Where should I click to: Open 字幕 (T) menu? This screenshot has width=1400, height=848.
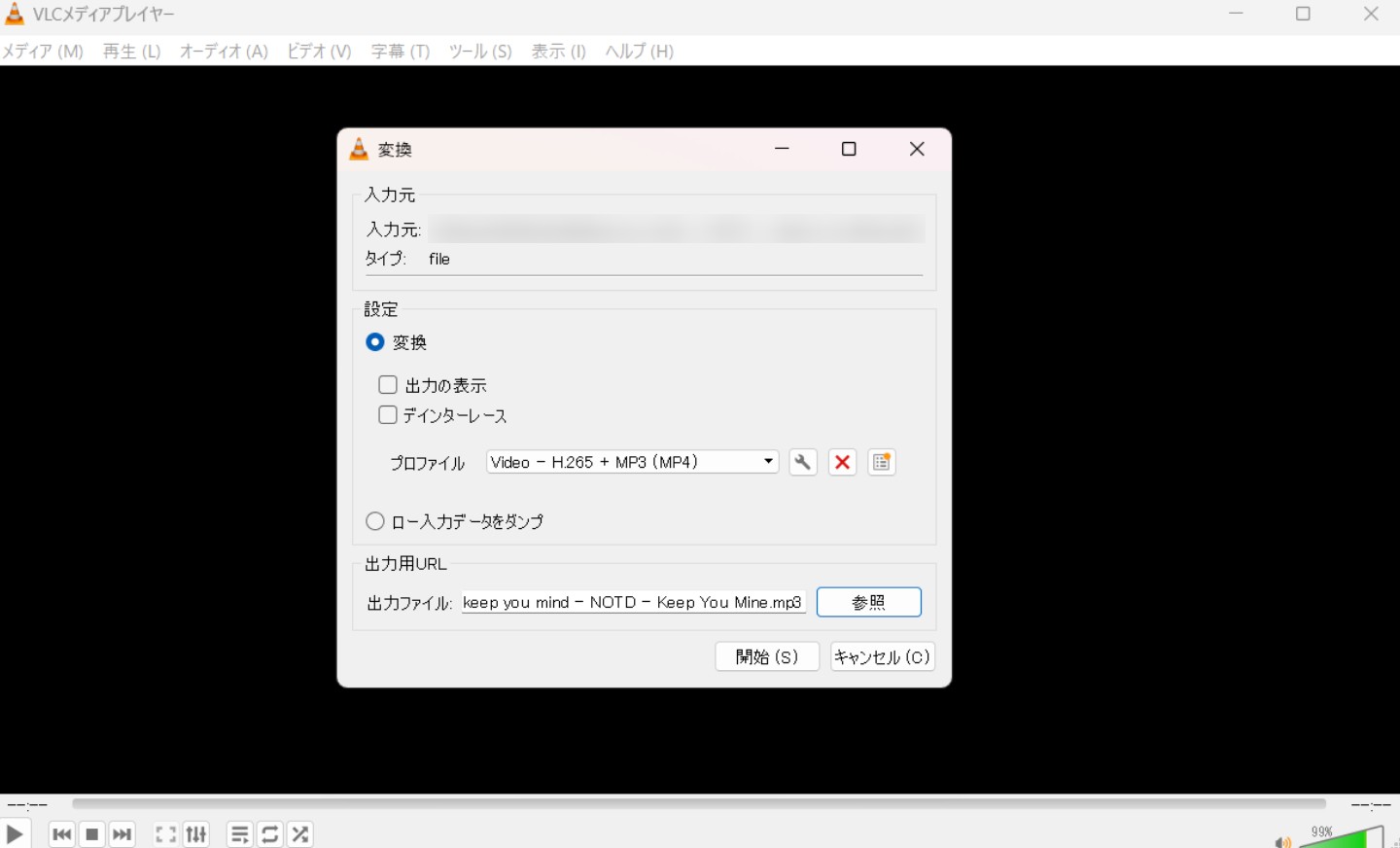400,52
